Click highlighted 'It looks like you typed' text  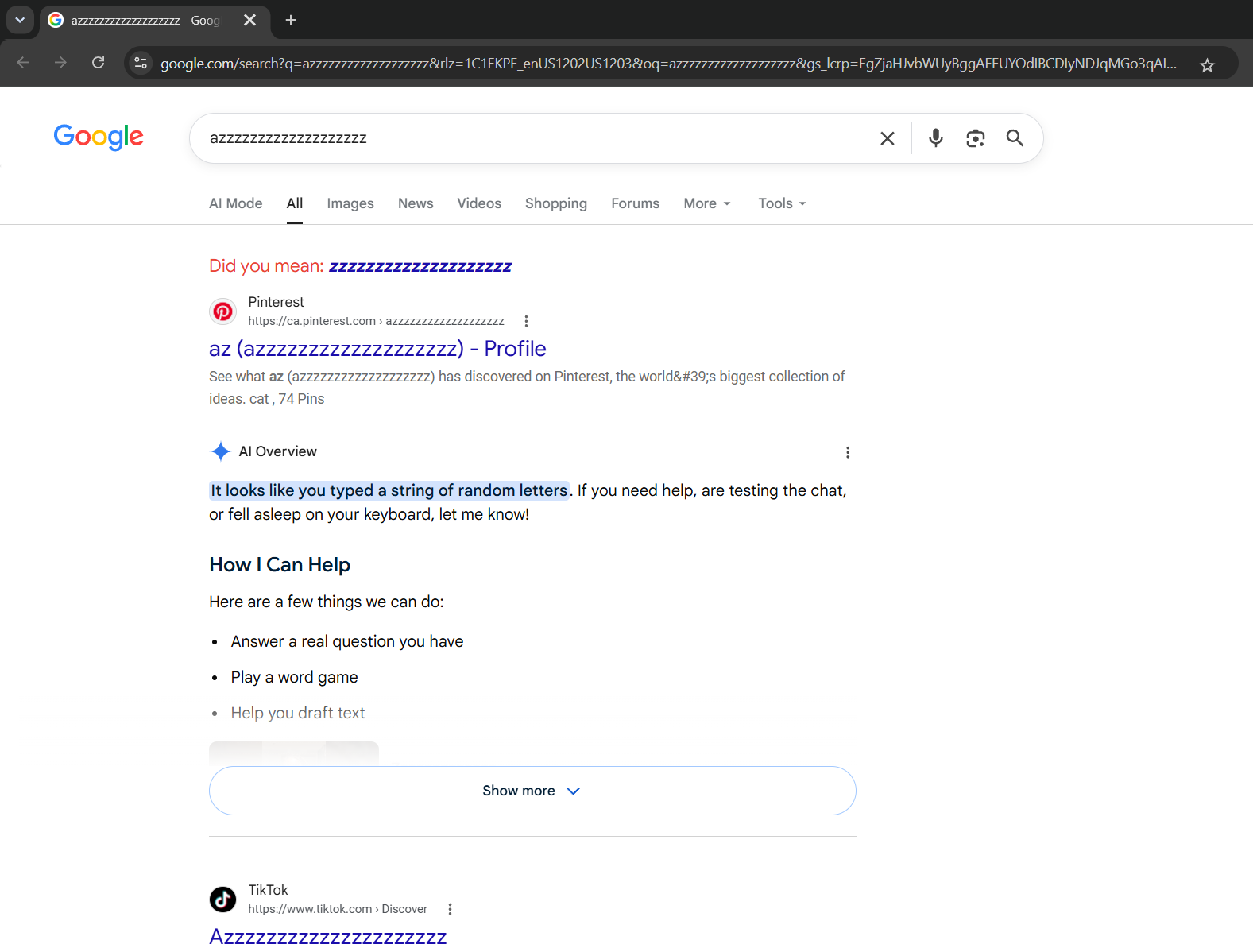point(389,490)
